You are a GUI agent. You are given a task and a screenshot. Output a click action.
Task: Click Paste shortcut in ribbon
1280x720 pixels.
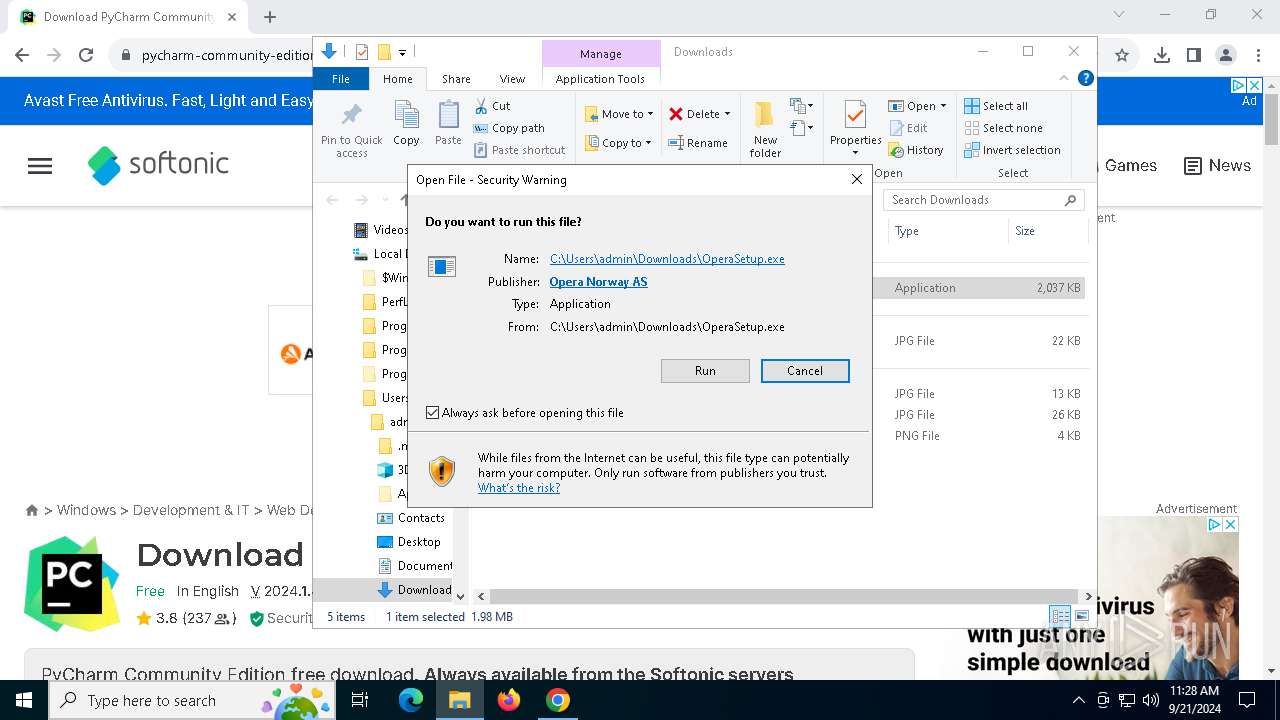(x=519, y=150)
